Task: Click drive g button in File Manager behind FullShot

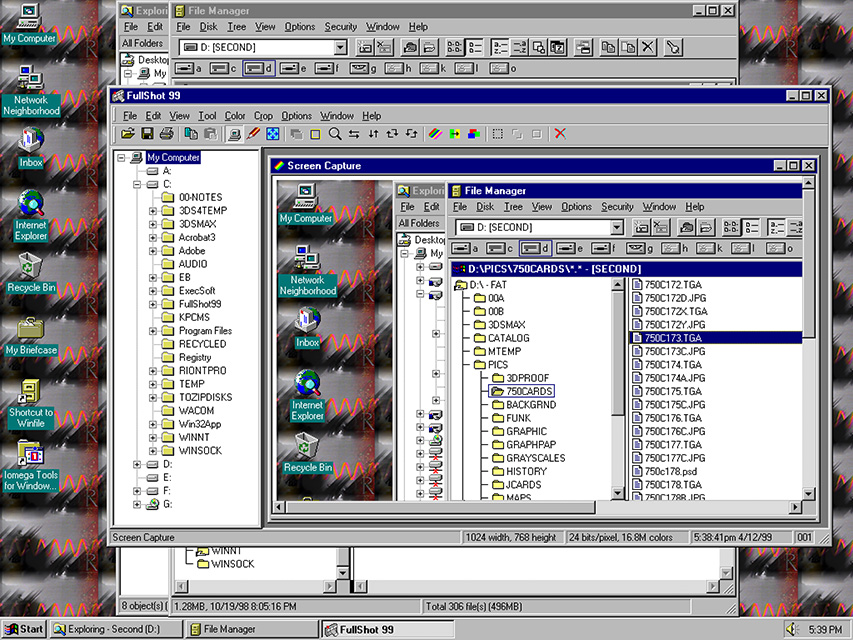Action: point(362,69)
